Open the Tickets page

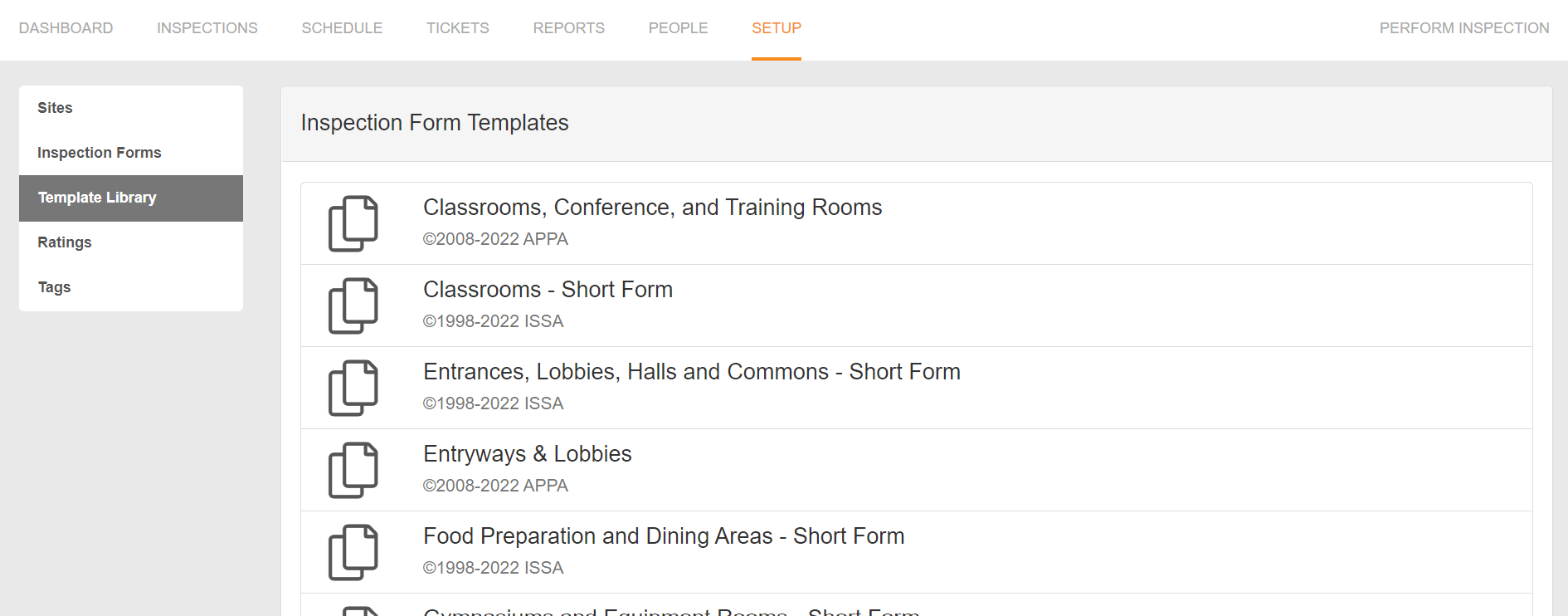pos(457,27)
